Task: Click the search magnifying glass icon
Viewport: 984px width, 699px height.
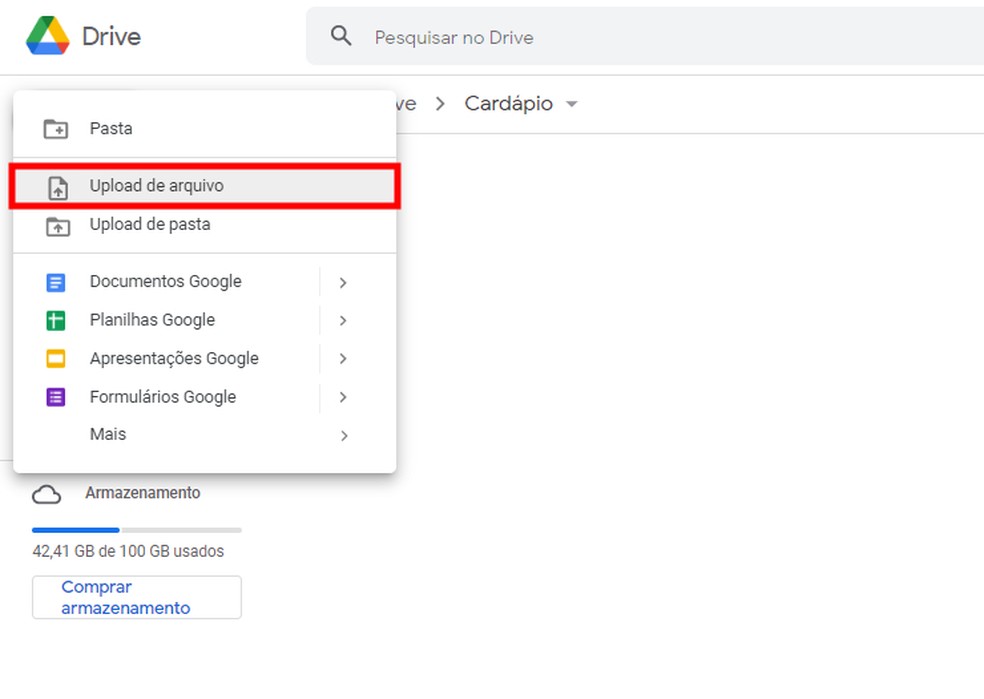Action: pos(342,37)
